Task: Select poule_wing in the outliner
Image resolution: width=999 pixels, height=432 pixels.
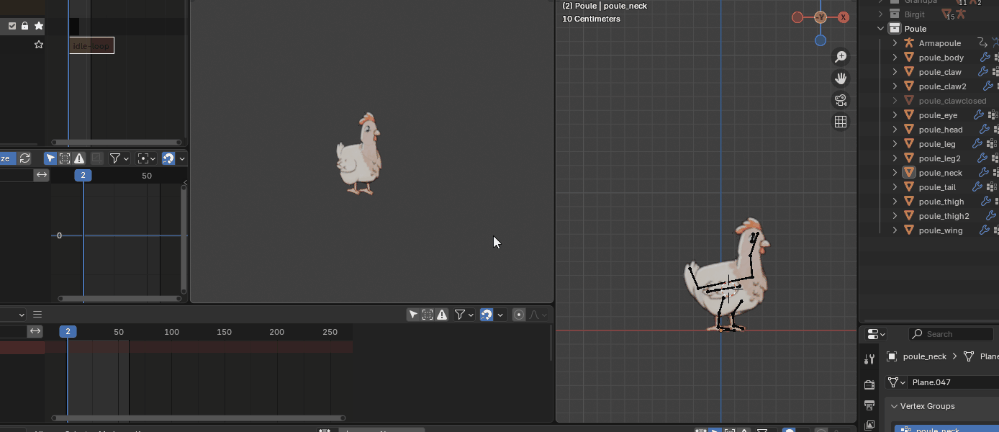Action: 940,230
